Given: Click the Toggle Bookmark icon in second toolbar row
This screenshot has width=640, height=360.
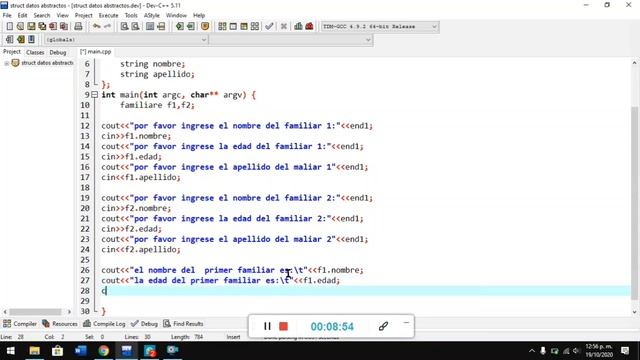Looking at the screenshot, I should [20, 40].
